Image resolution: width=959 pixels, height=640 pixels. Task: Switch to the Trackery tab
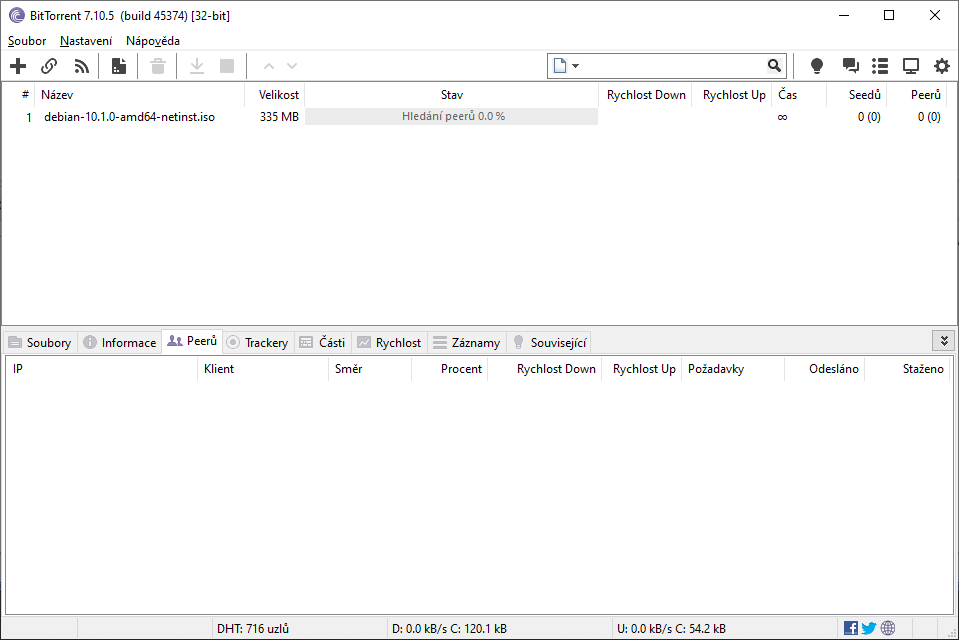tap(257, 343)
